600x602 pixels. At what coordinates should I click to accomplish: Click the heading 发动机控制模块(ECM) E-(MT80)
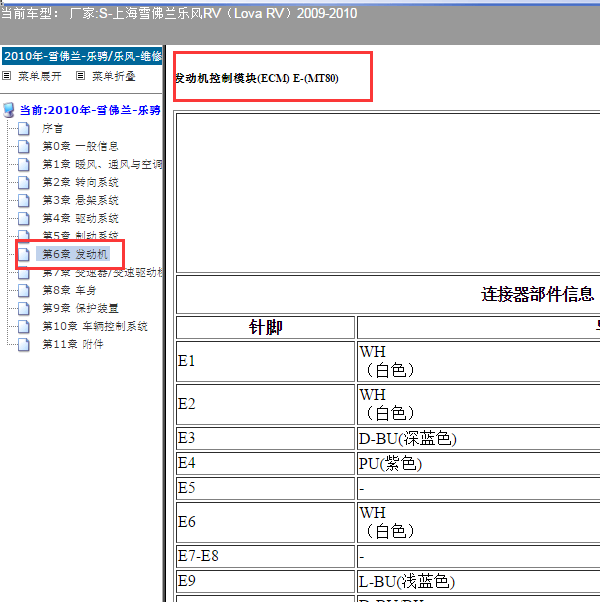257,78
